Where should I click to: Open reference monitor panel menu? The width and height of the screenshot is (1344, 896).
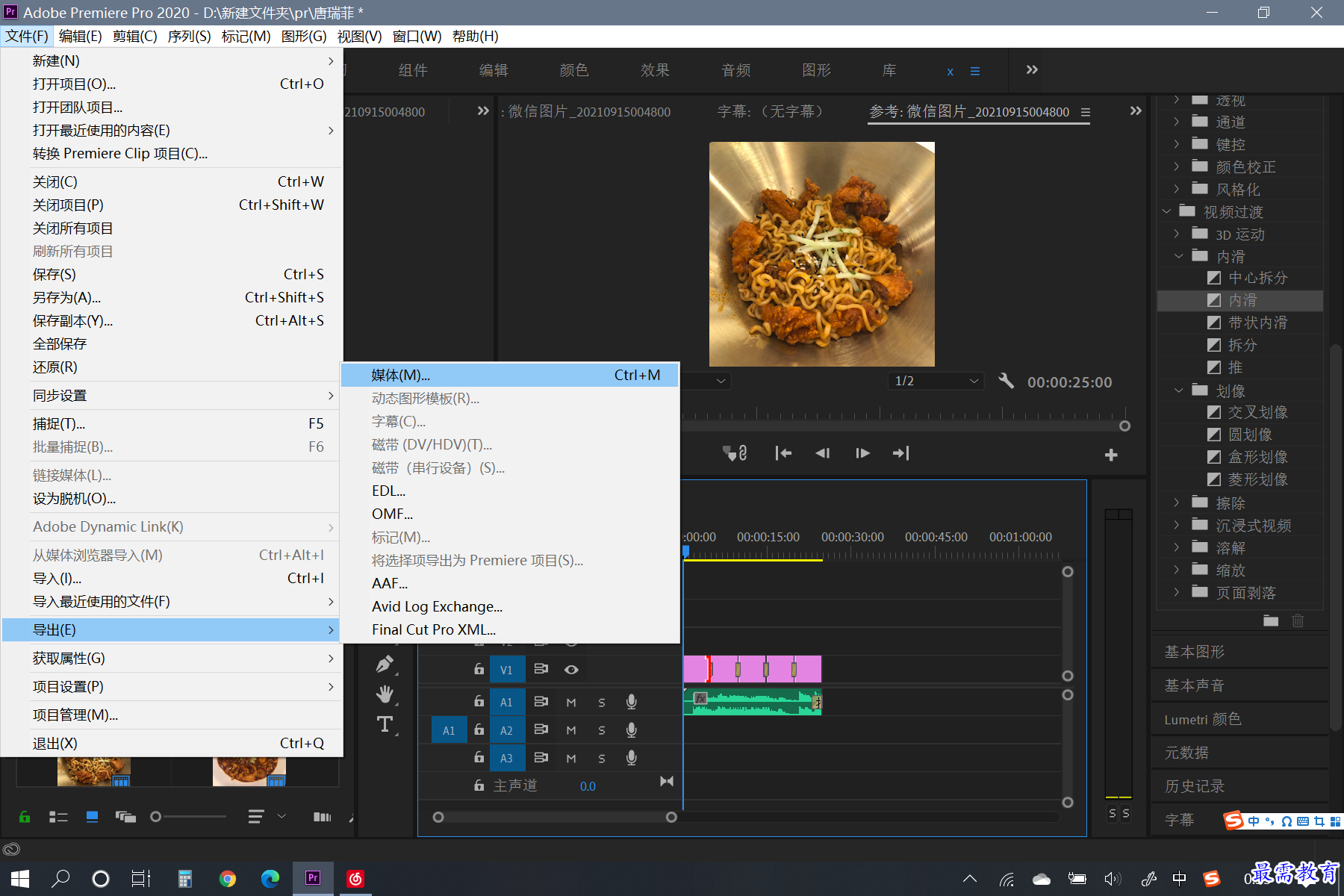point(1086,112)
